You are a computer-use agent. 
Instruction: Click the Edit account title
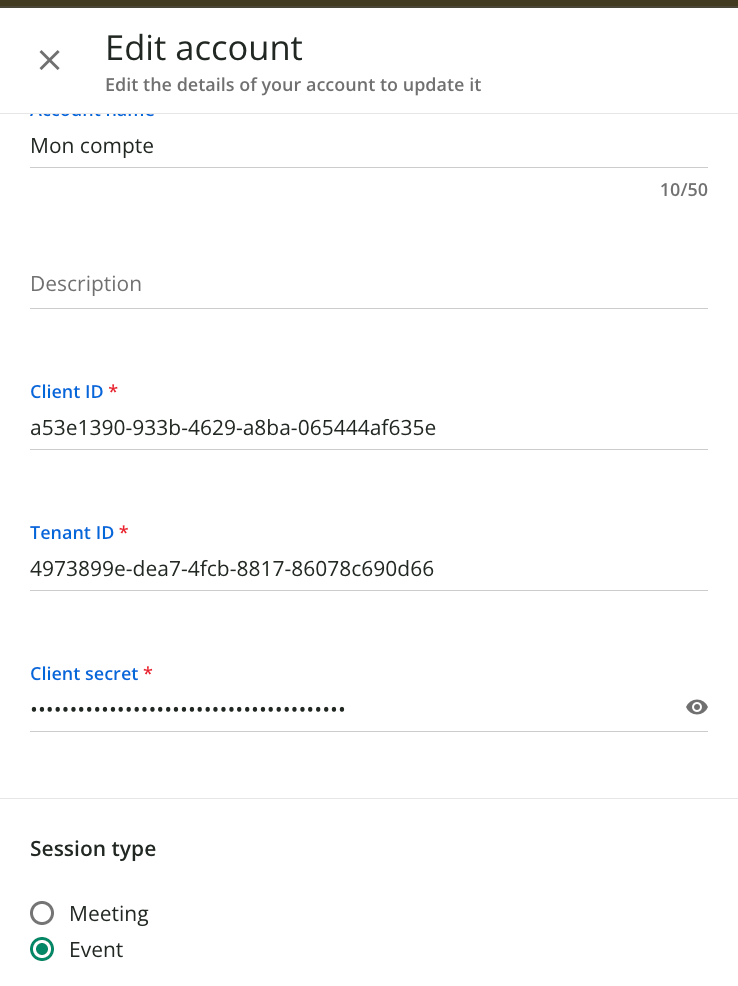point(204,48)
